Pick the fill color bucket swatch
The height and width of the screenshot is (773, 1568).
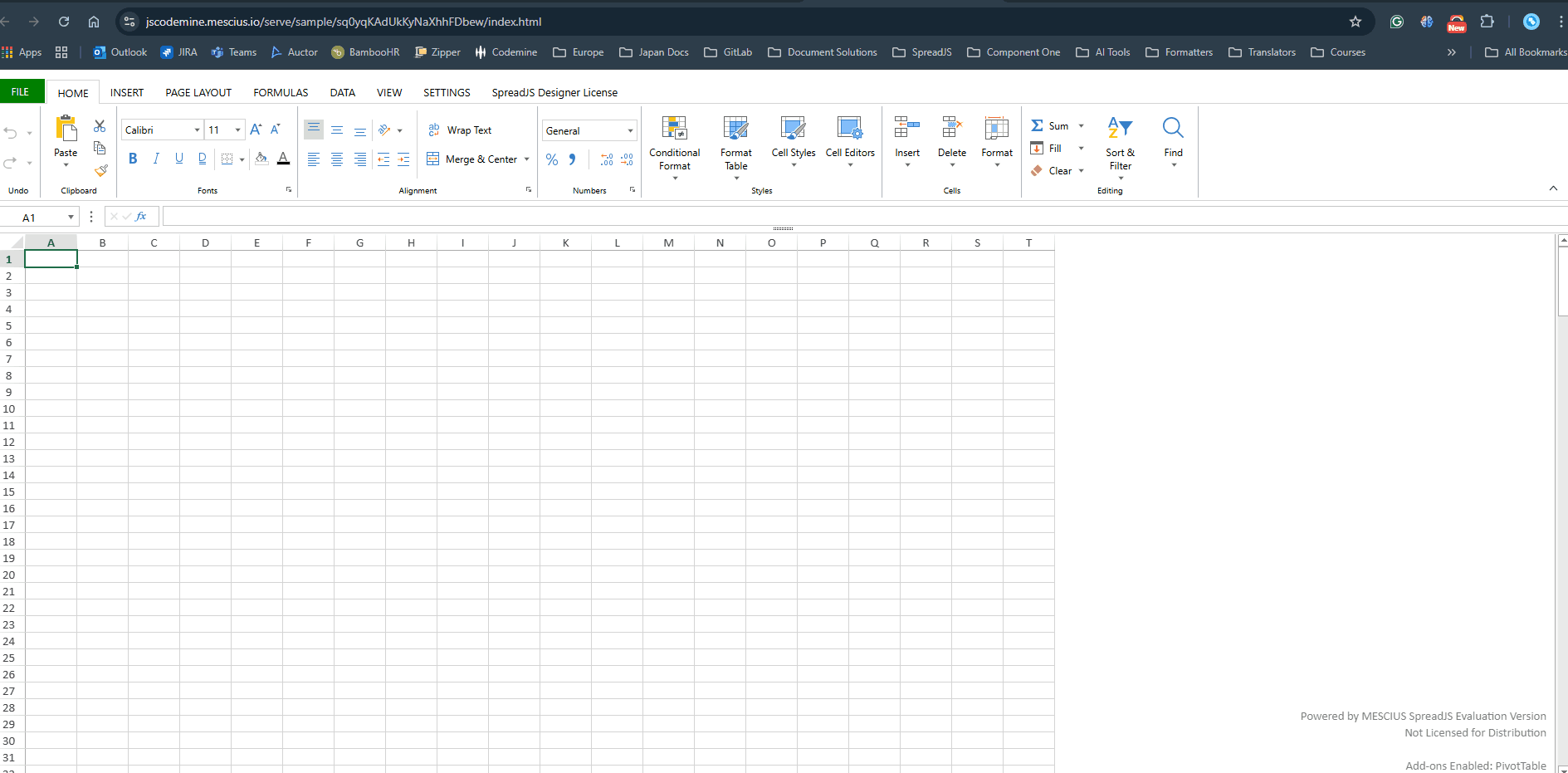(261, 159)
